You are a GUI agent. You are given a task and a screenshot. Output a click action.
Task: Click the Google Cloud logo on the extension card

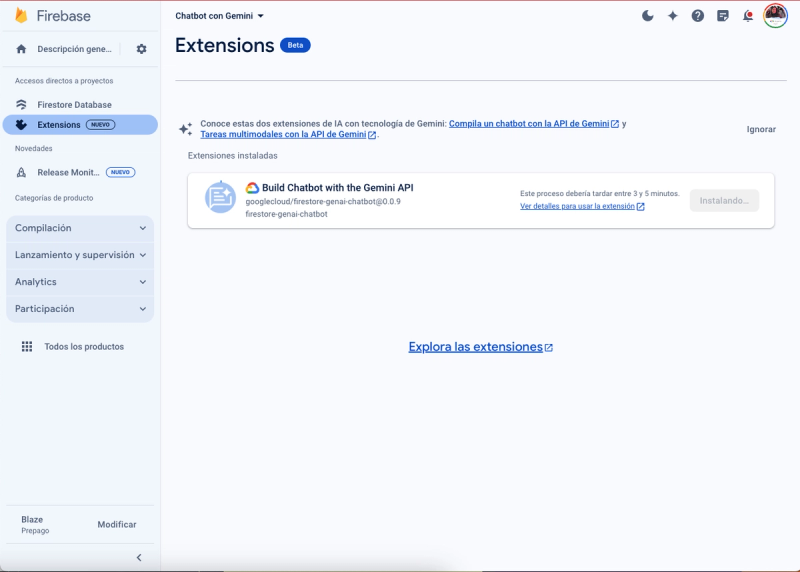point(252,188)
